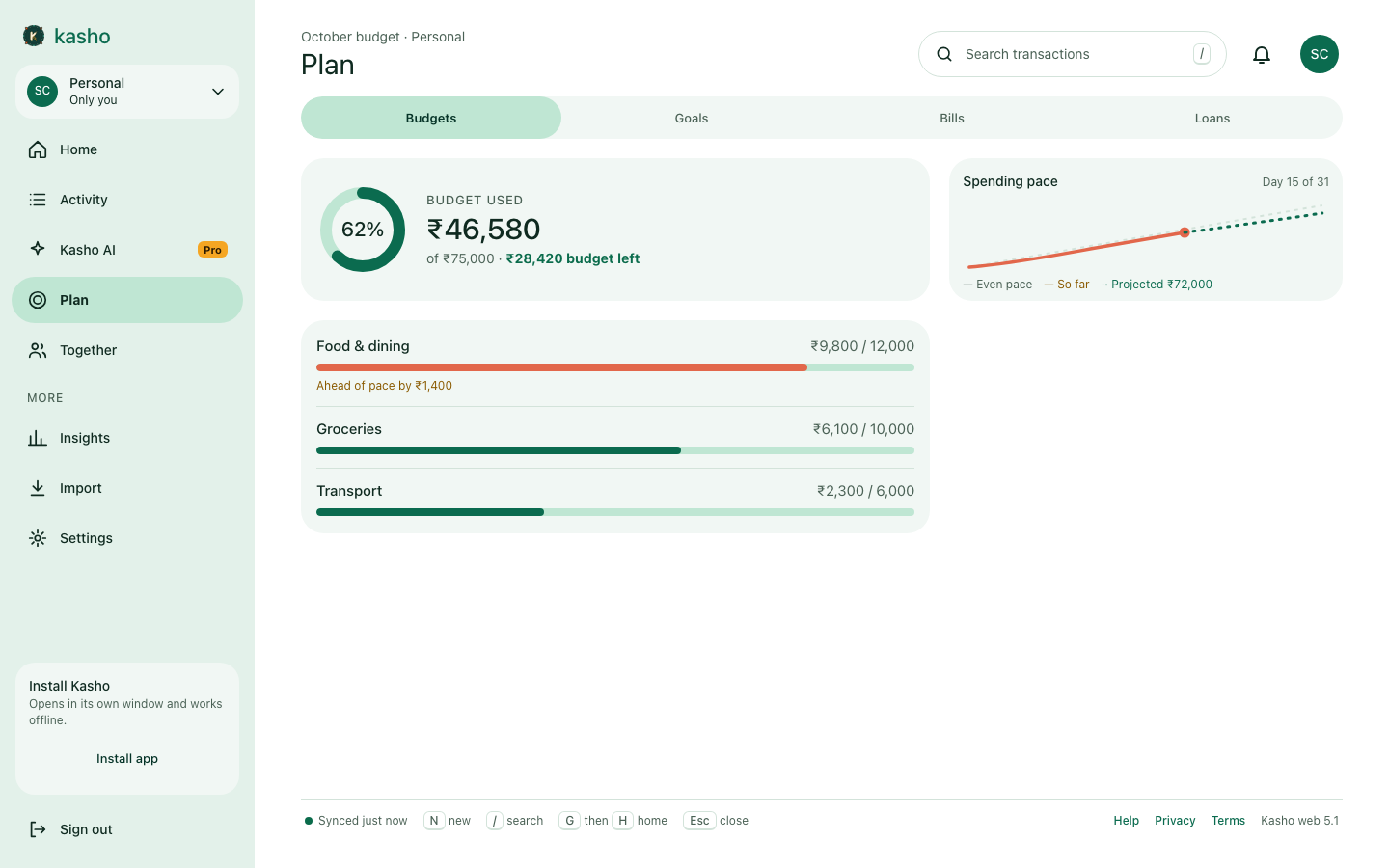Open the Terms link in footer
This screenshot has width=1389, height=868.
(1228, 821)
